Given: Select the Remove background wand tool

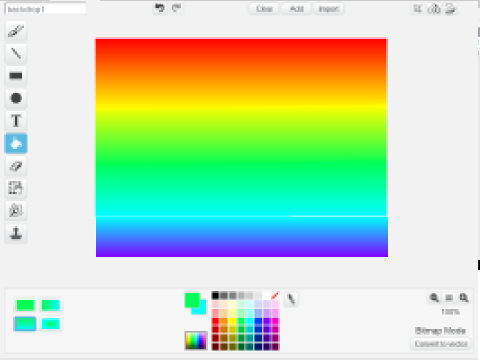Looking at the screenshot, I should [x=16, y=211].
